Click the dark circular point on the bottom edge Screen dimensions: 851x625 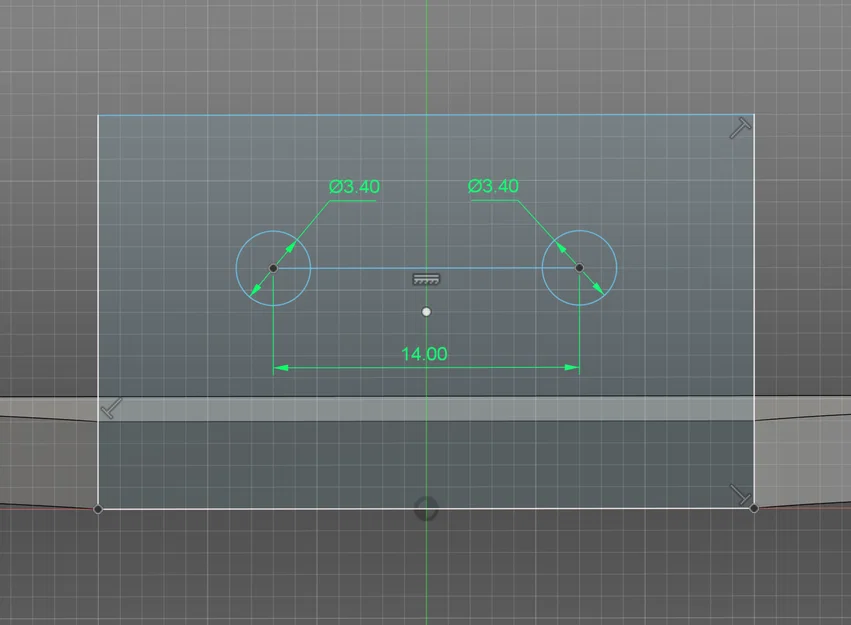point(426,509)
